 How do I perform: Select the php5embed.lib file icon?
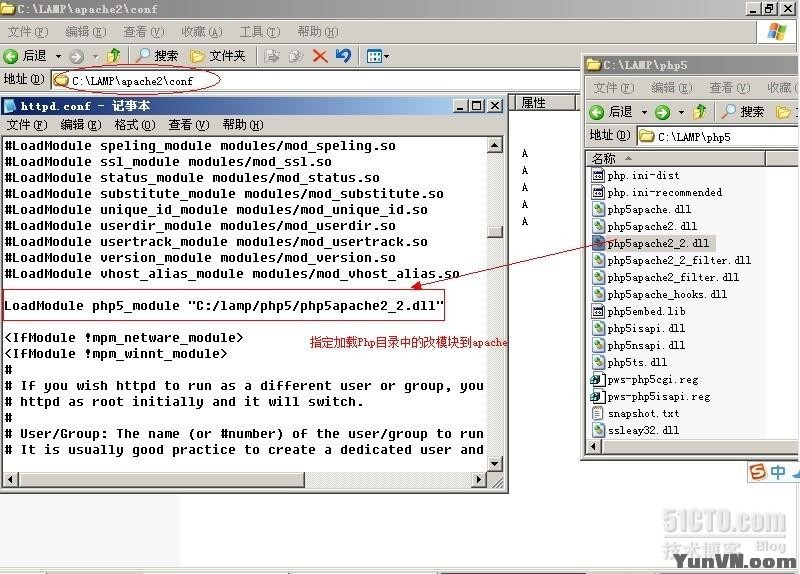point(597,311)
